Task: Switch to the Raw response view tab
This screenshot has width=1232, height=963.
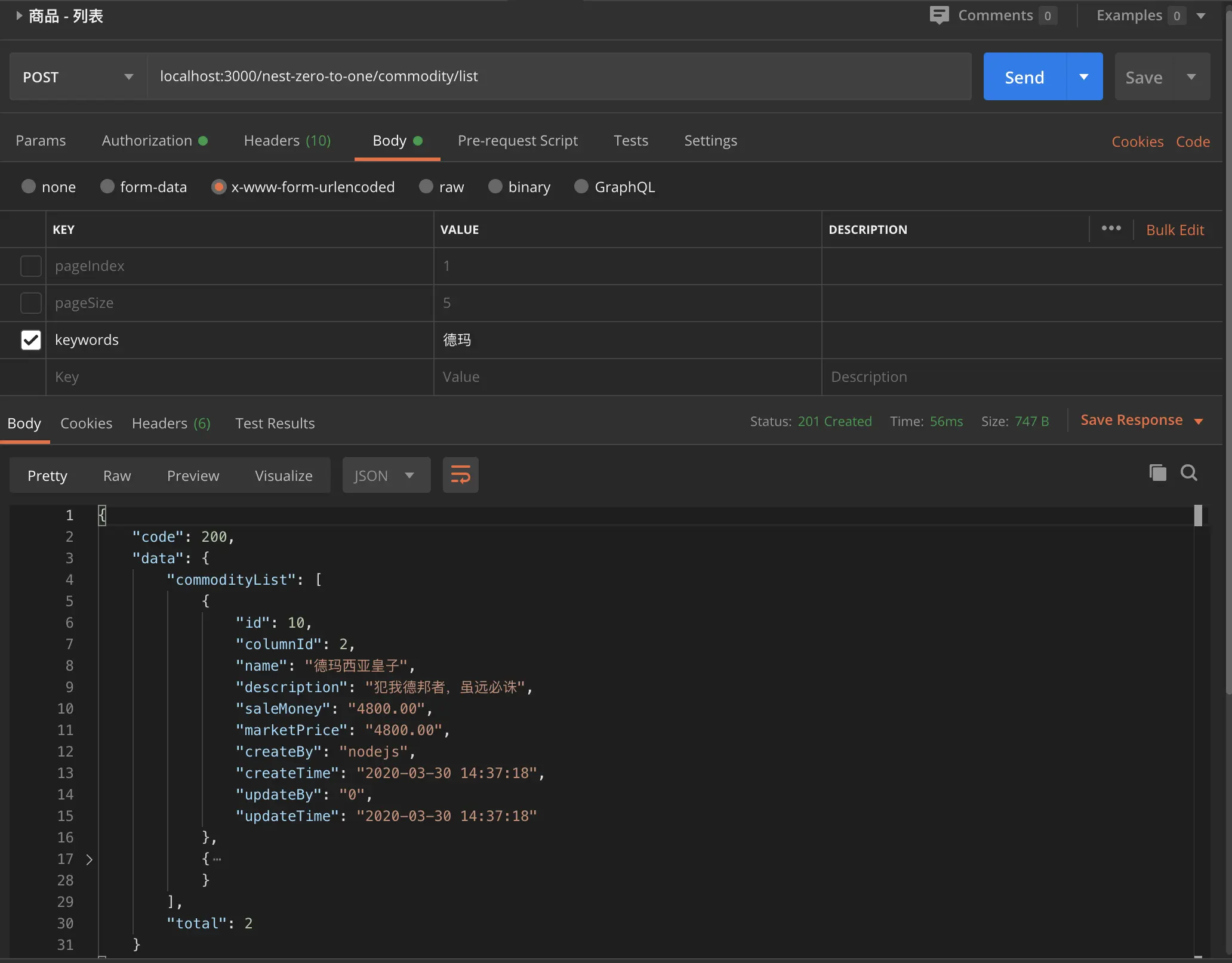Action: pyautogui.click(x=117, y=476)
